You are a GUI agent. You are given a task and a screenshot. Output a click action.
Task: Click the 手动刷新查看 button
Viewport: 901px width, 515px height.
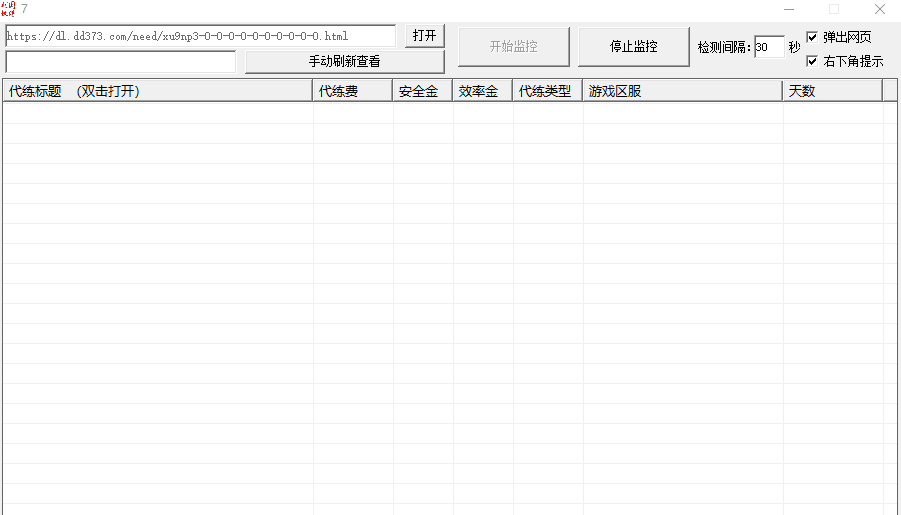coord(345,62)
